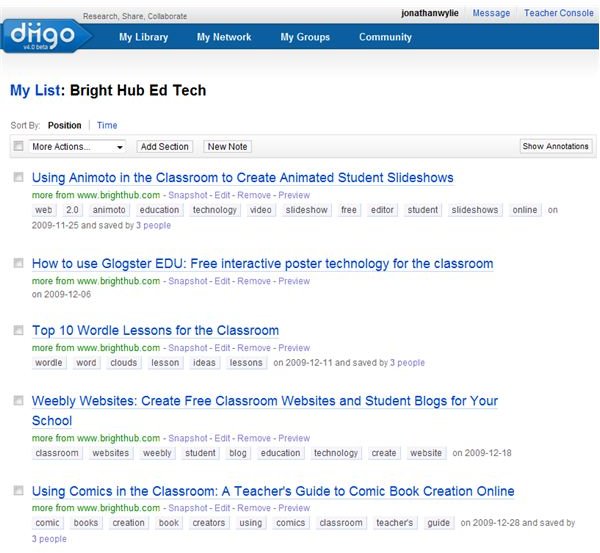Open the My Library menu
This screenshot has width=600, height=553.
coord(143,37)
